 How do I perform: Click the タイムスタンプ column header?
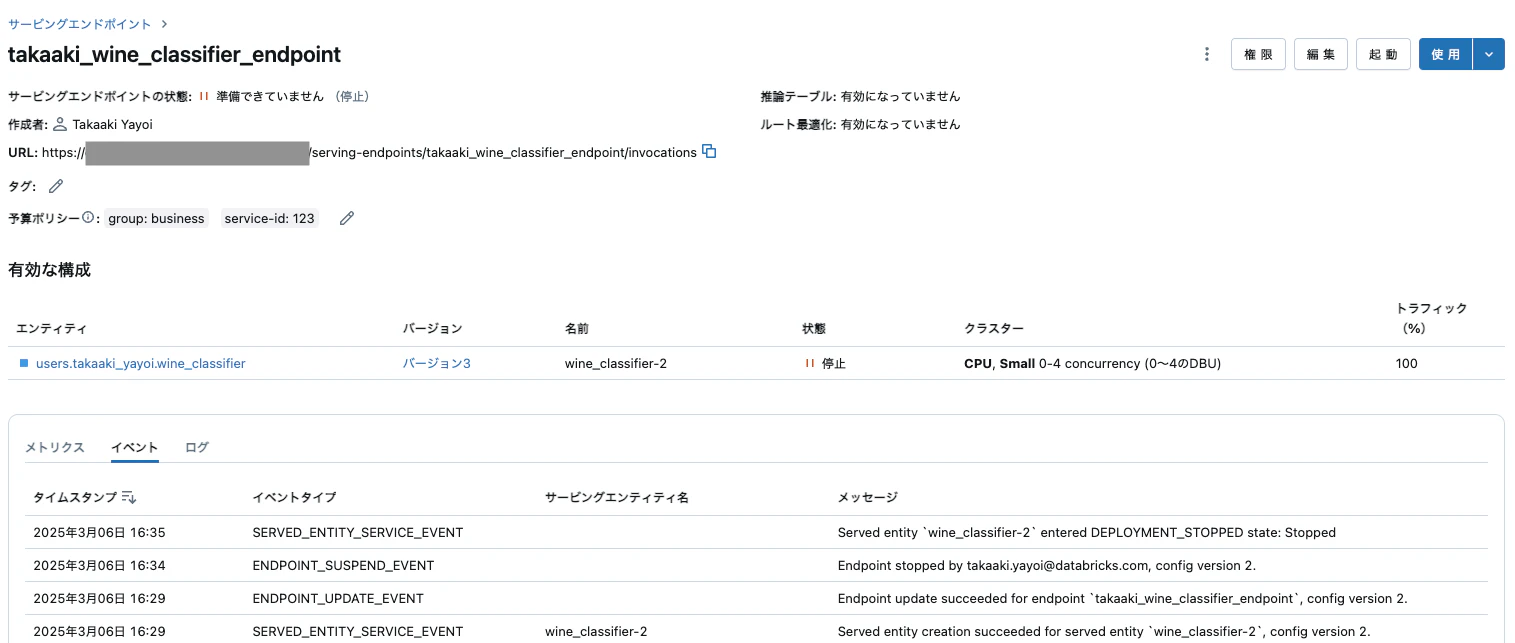tap(75, 497)
